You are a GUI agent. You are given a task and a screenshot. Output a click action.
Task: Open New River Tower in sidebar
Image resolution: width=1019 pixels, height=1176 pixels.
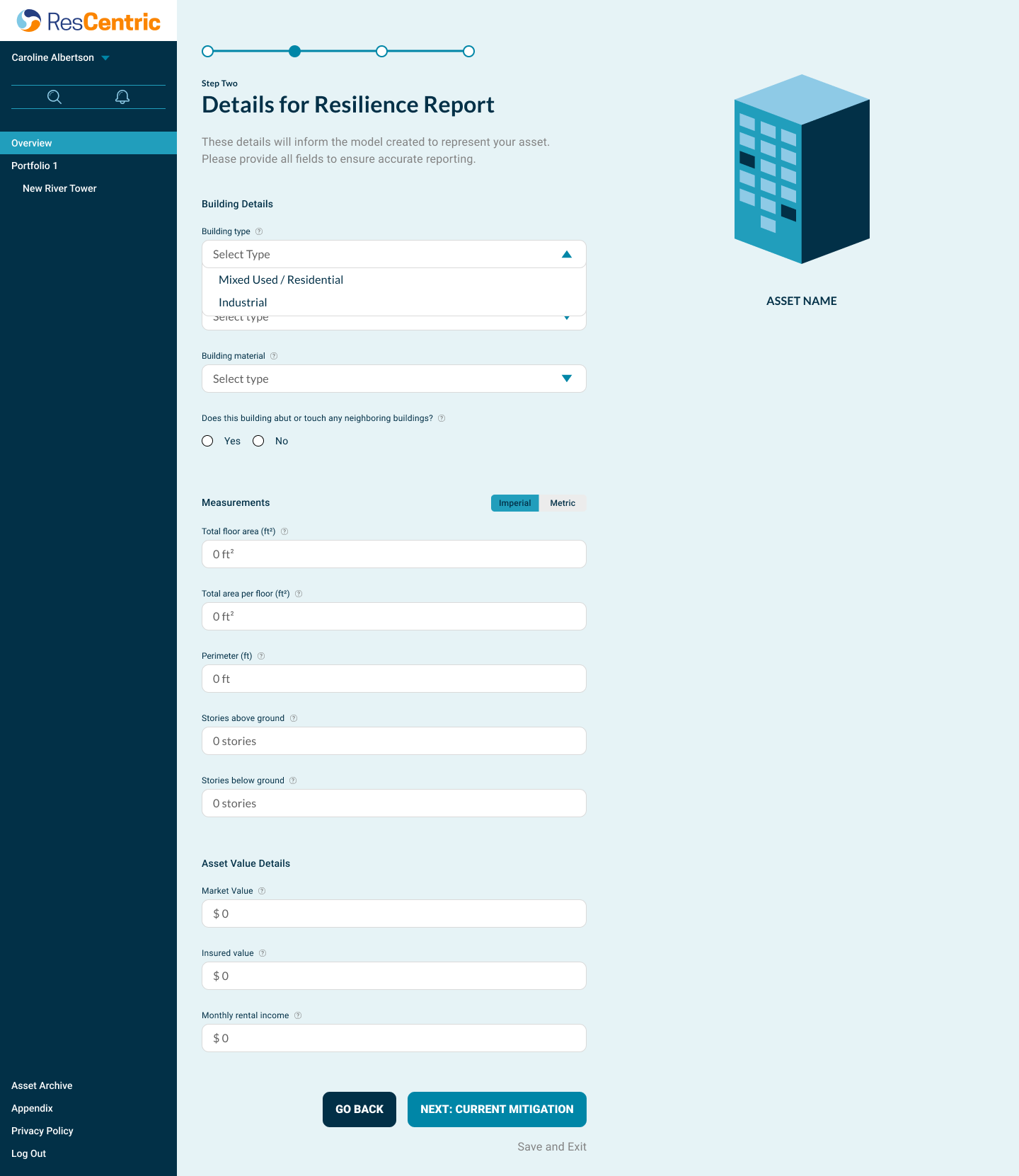[59, 188]
